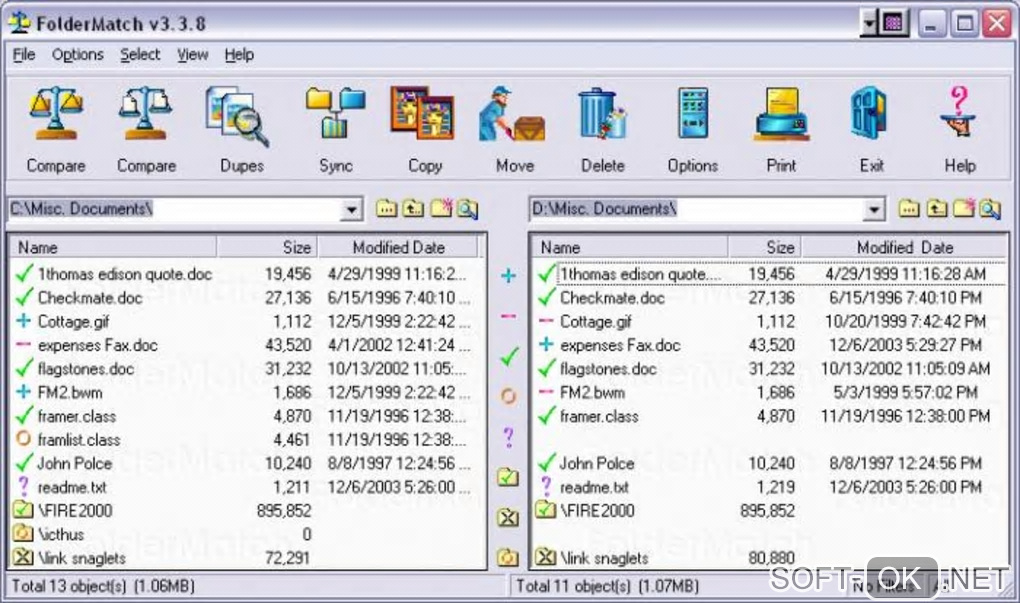
Task: Click the magnifier folder icon beside C: path
Action: (468, 209)
